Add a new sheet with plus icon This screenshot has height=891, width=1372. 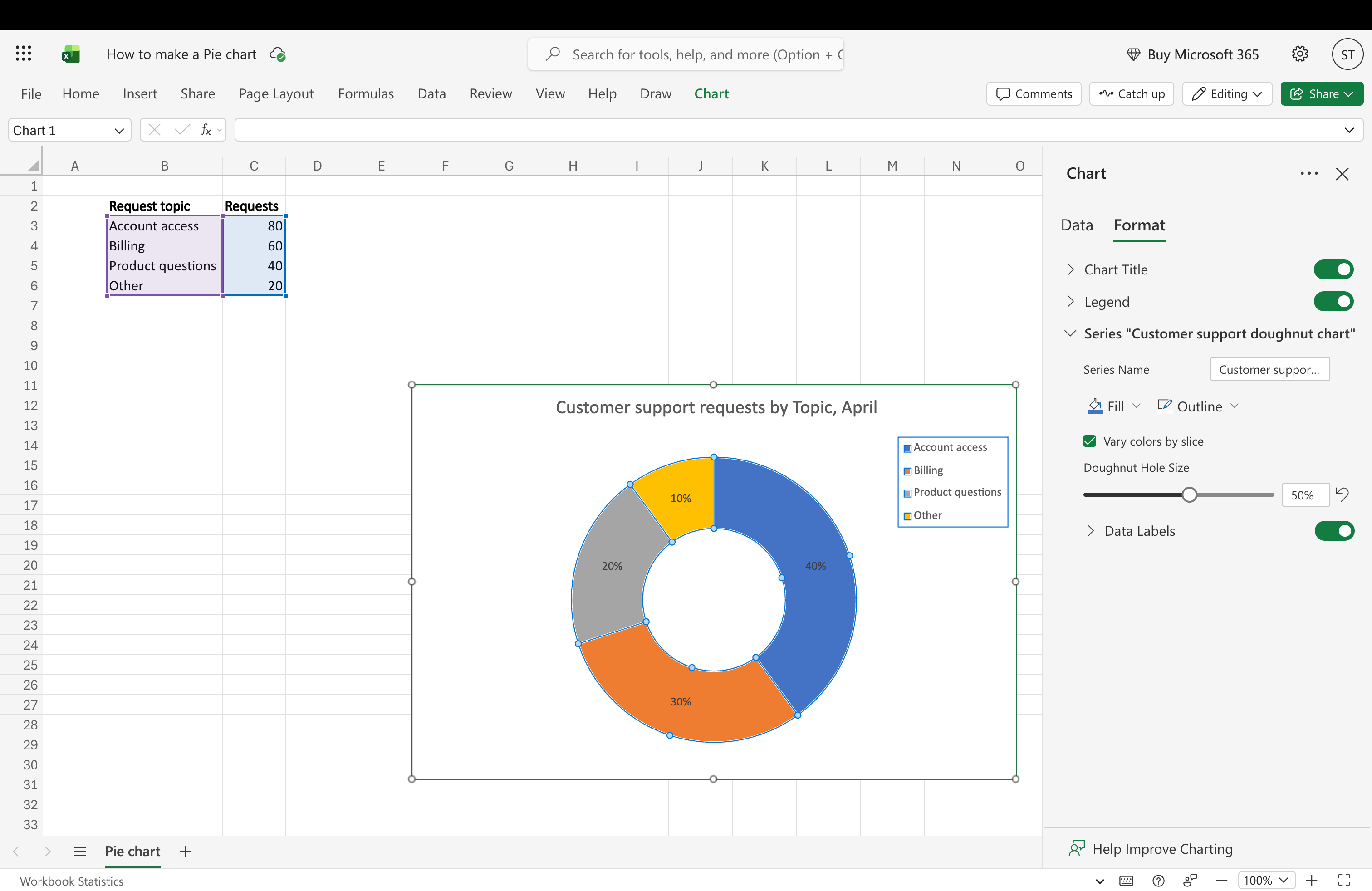click(185, 851)
